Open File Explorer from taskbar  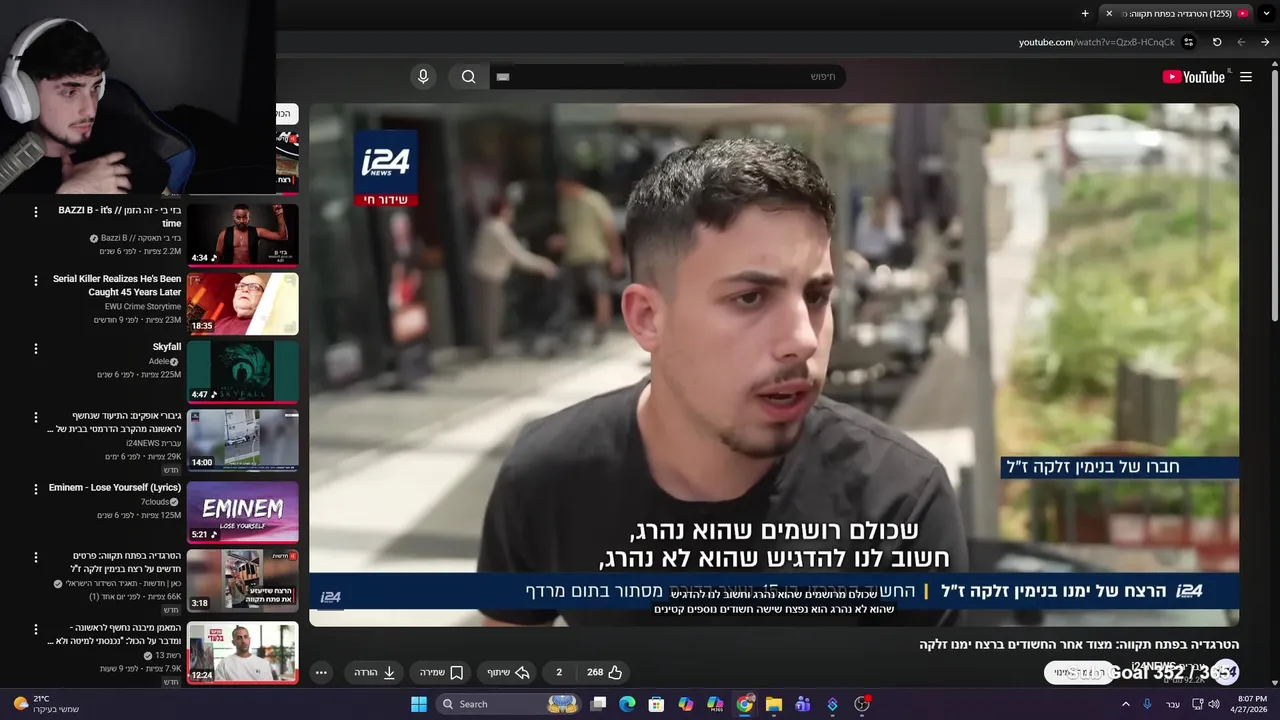(774, 704)
